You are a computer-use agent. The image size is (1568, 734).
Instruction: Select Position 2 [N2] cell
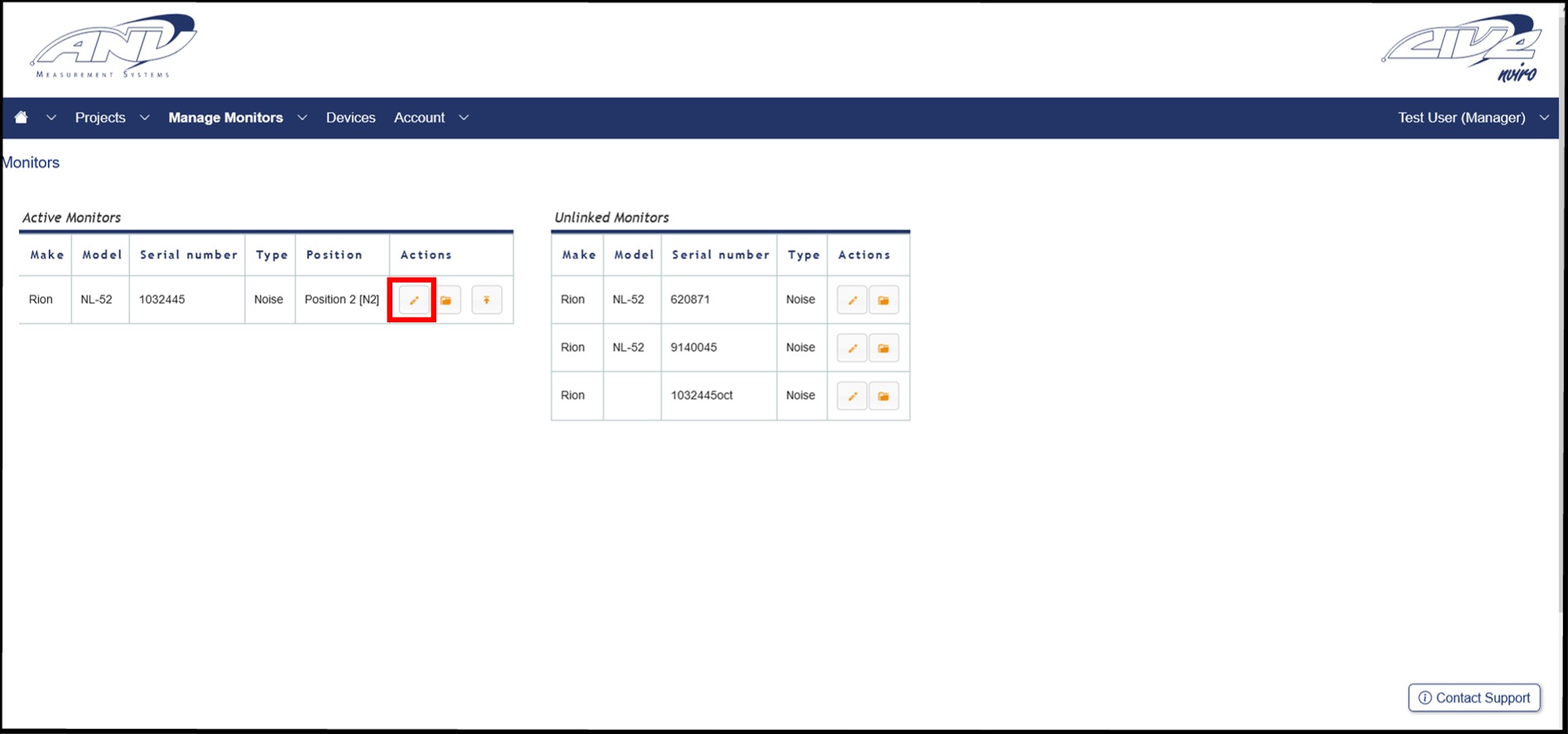pyautogui.click(x=342, y=299)
